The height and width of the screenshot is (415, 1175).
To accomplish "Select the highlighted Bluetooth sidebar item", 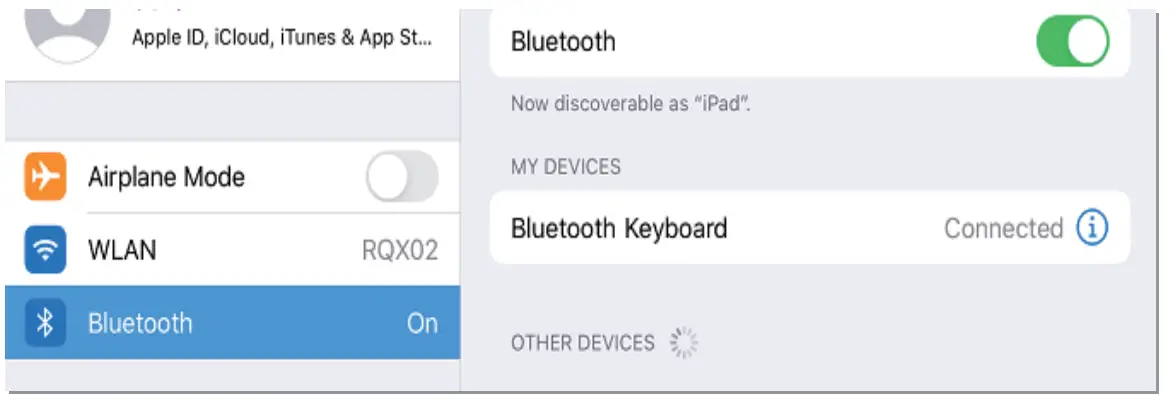I will click(232, 323).
